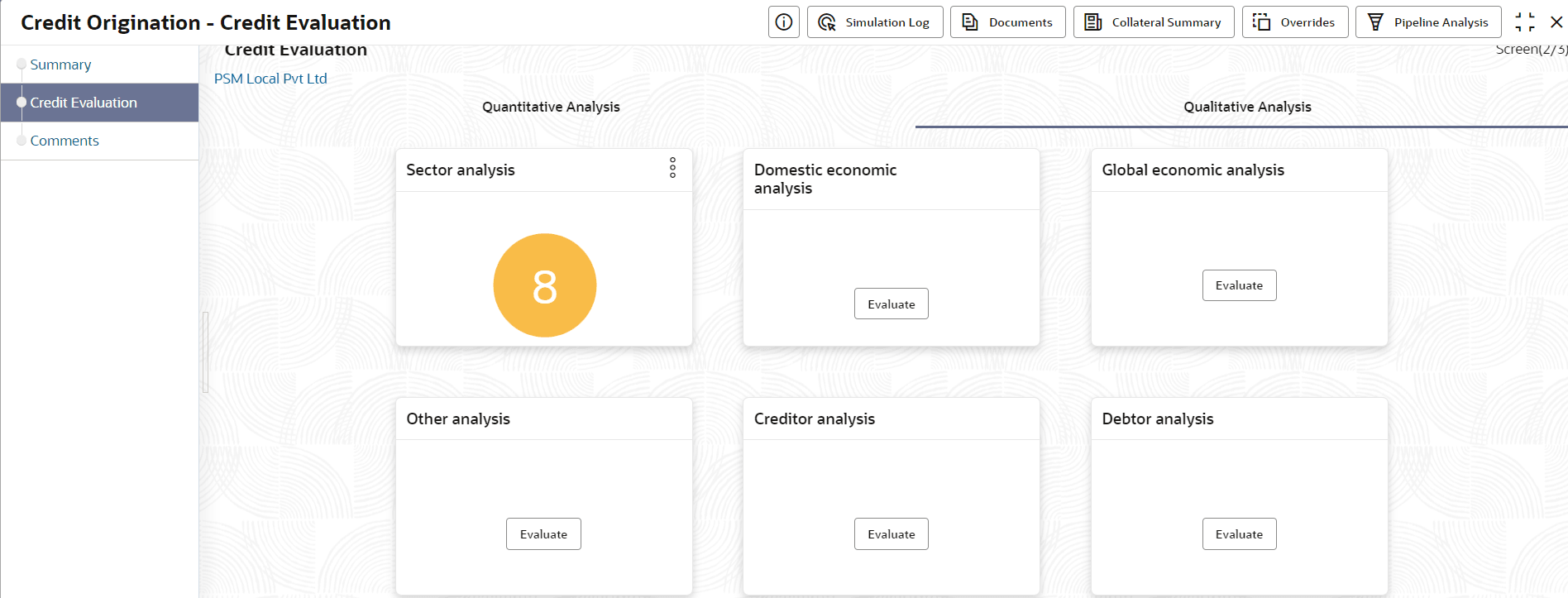Click the Creditor analysis card title
Screen dimensions: 1568x598
pyautogui.click(x=815, y=419)
